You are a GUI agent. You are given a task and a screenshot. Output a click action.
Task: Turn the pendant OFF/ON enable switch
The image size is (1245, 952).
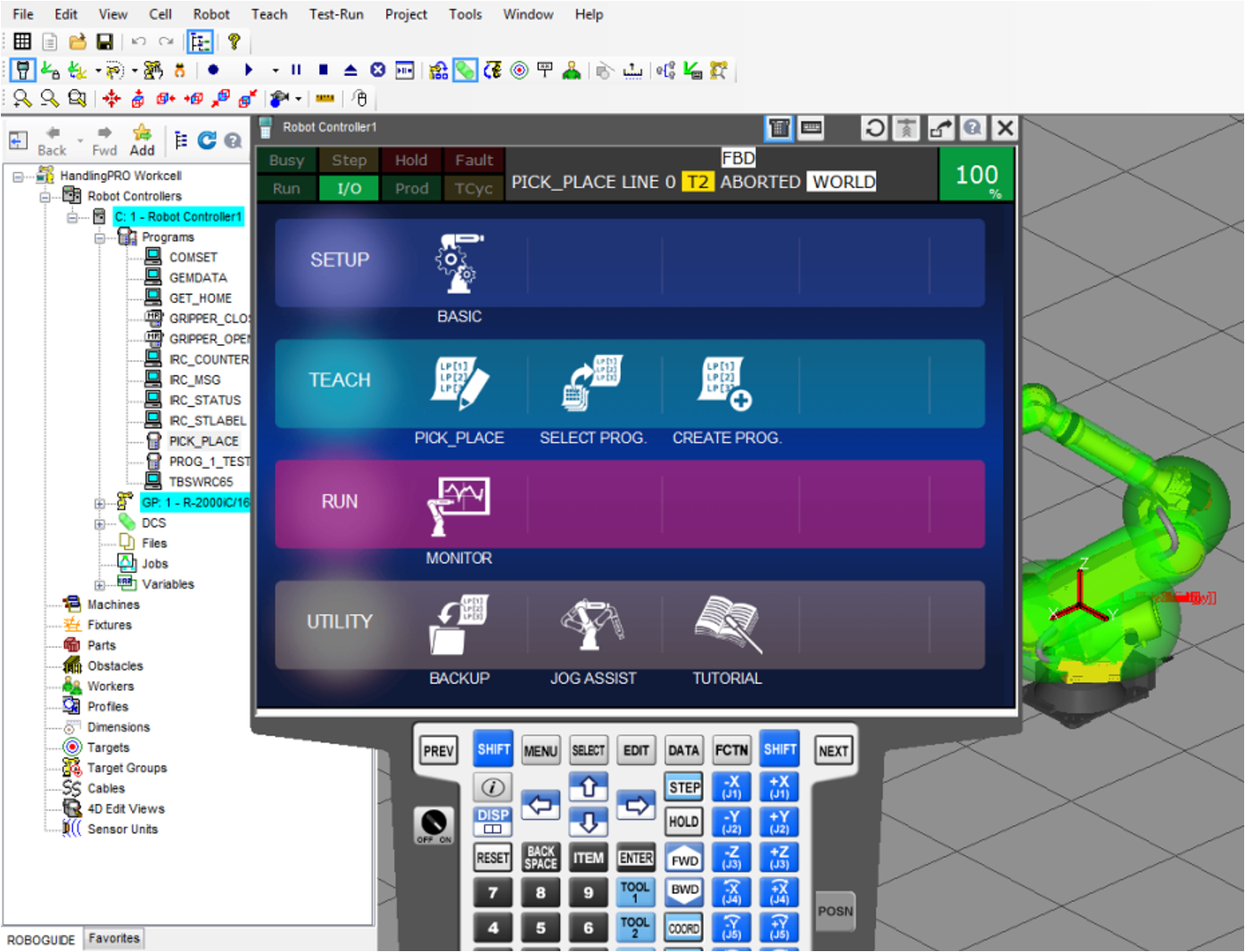pyautogui.click(x=433, y=825)
